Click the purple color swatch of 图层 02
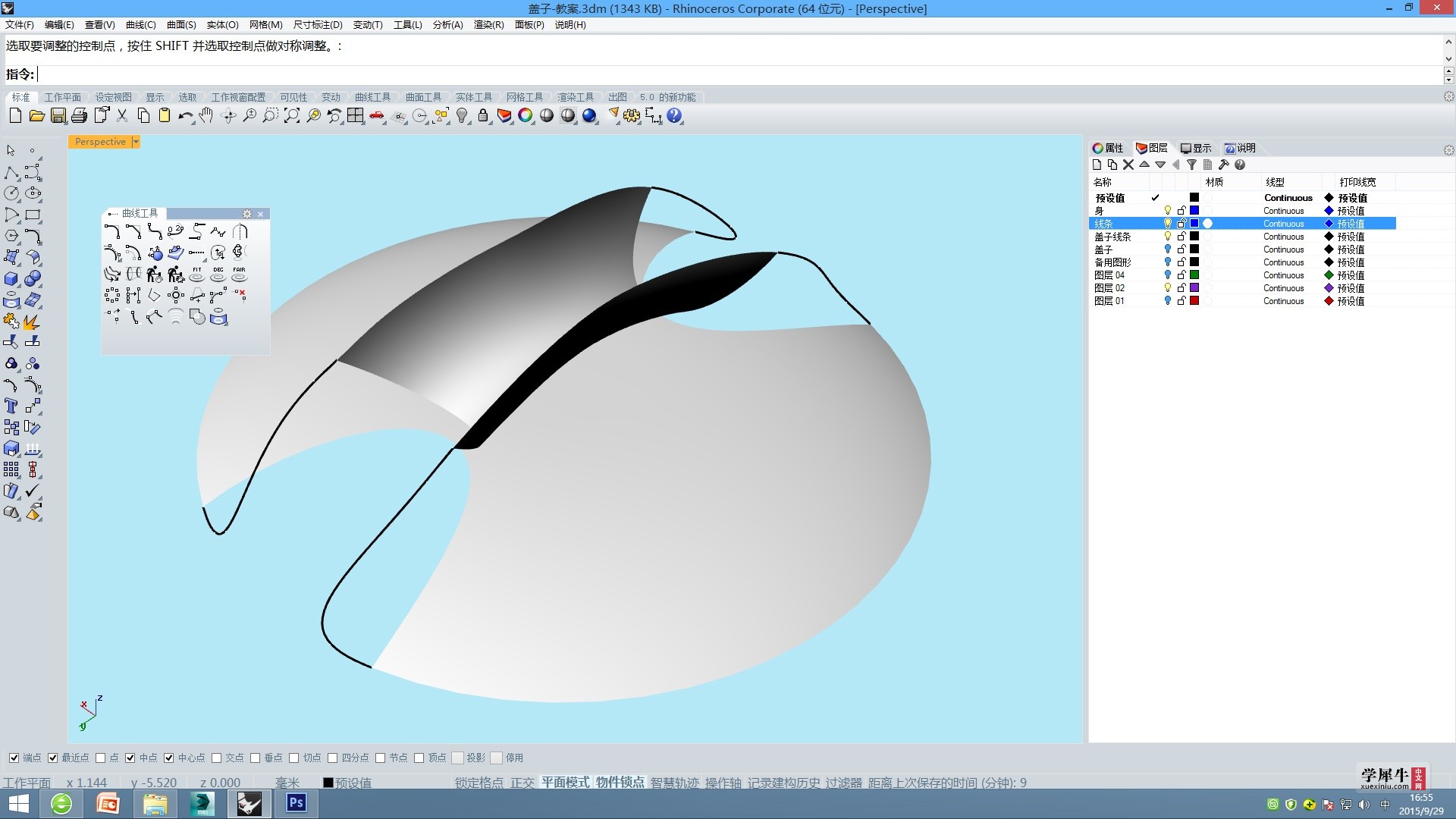This screenshot has width=1456, height=819. coord(1194,288)
